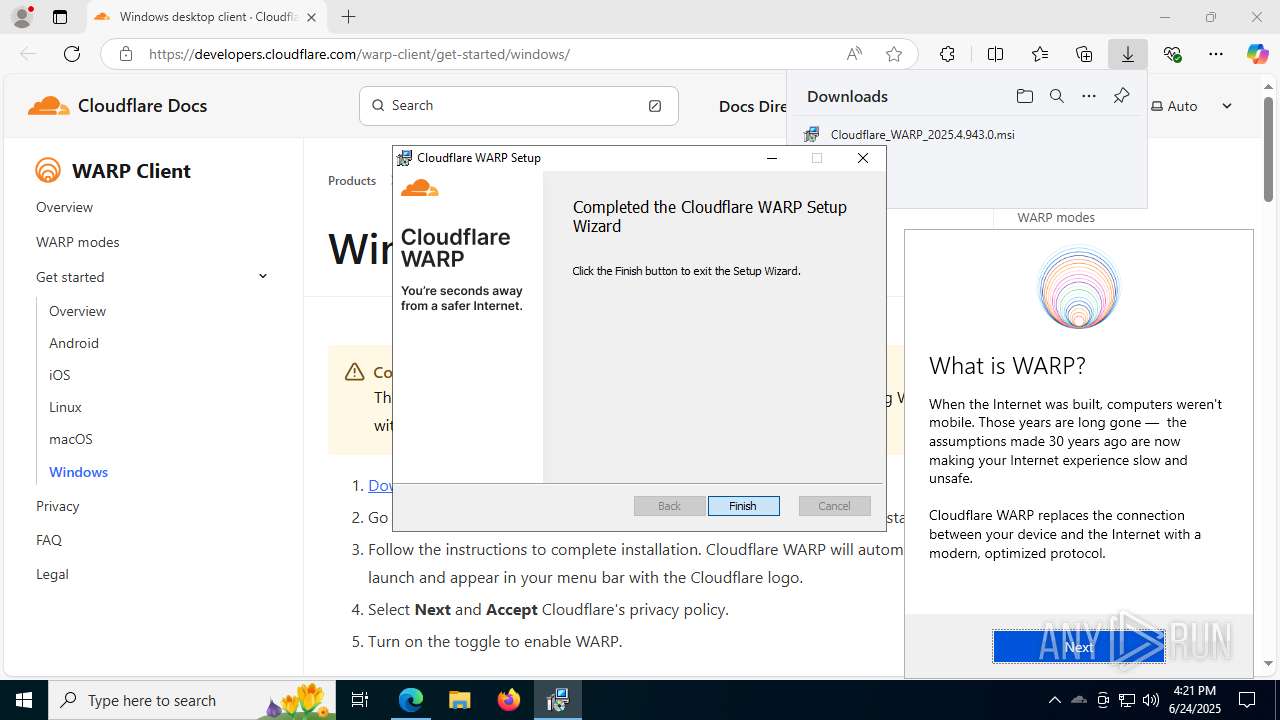Viewport: 1280px width, 720px height.
Task: Open the Edge profile icon
Action: [22, 17]
